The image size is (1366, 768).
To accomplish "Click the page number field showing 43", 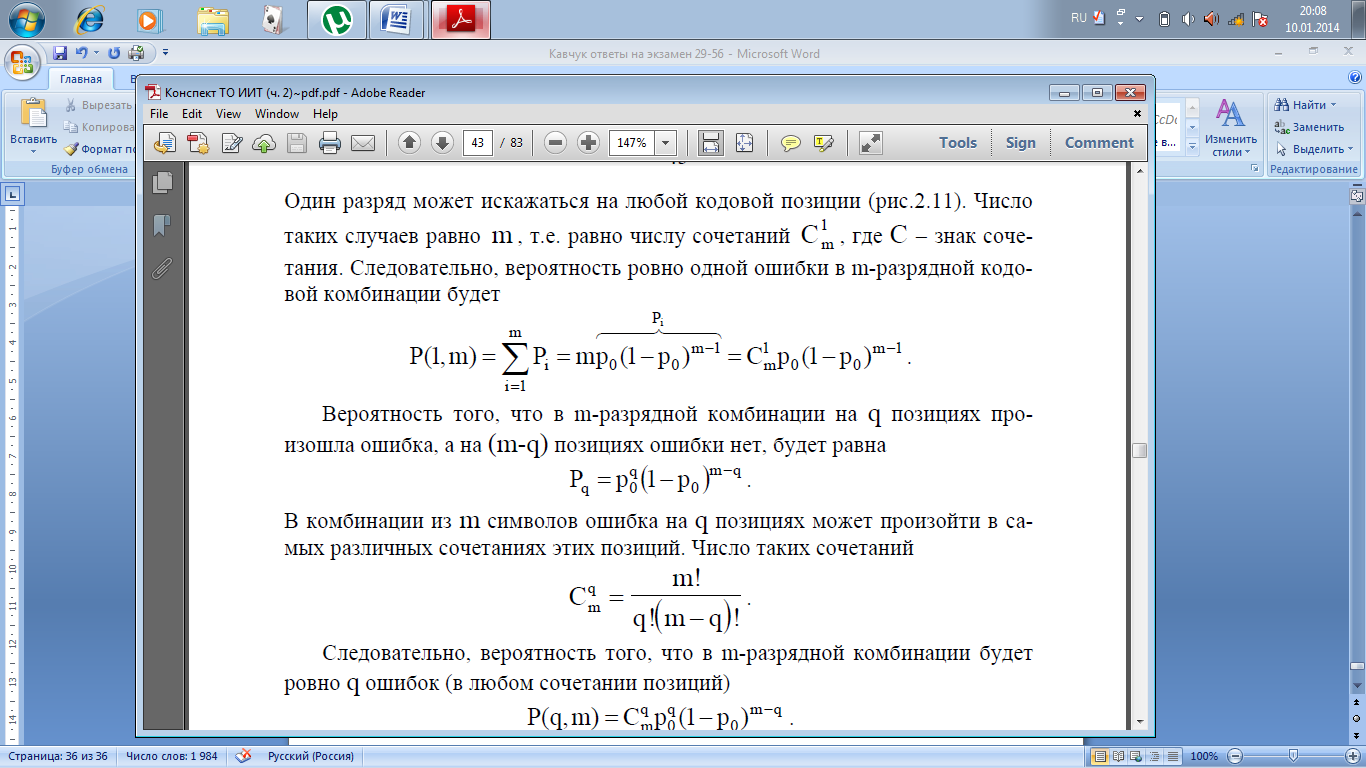I will tap(478, 143).
